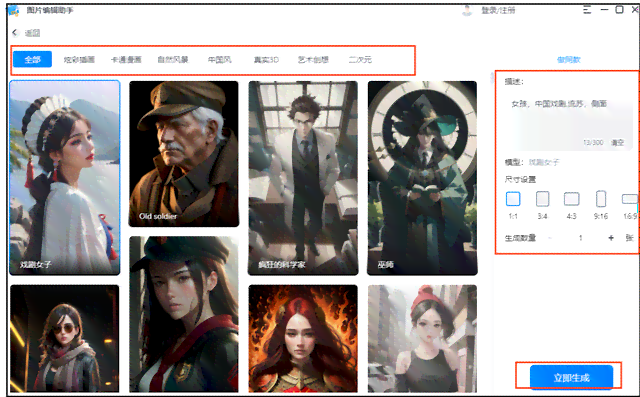The height and width of the screenshot is (397, 640).
Task: Select the 戏剧女子 thumbnail
Action: coord(65,177)
